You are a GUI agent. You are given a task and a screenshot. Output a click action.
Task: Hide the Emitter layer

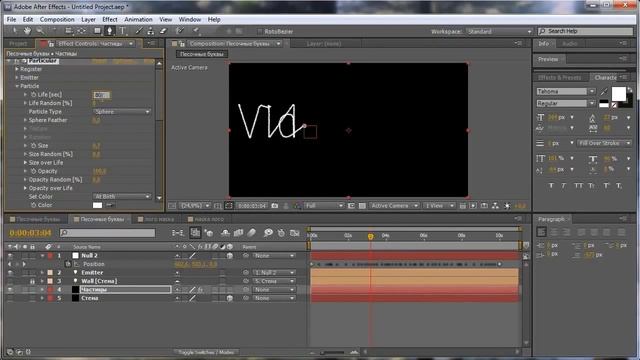[x=10, y=273]
